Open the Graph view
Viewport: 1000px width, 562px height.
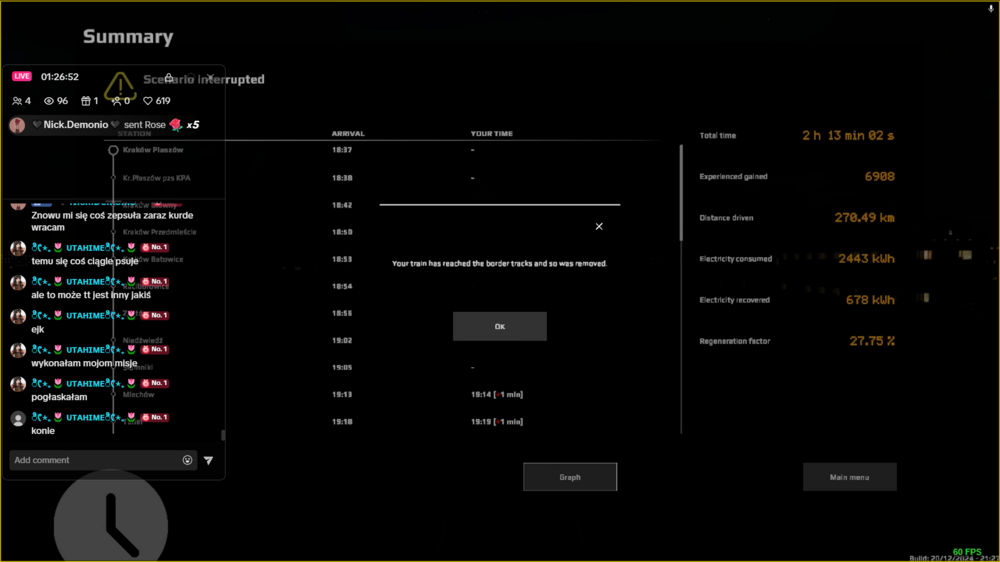pyautogui.click(x=570, y=477)
